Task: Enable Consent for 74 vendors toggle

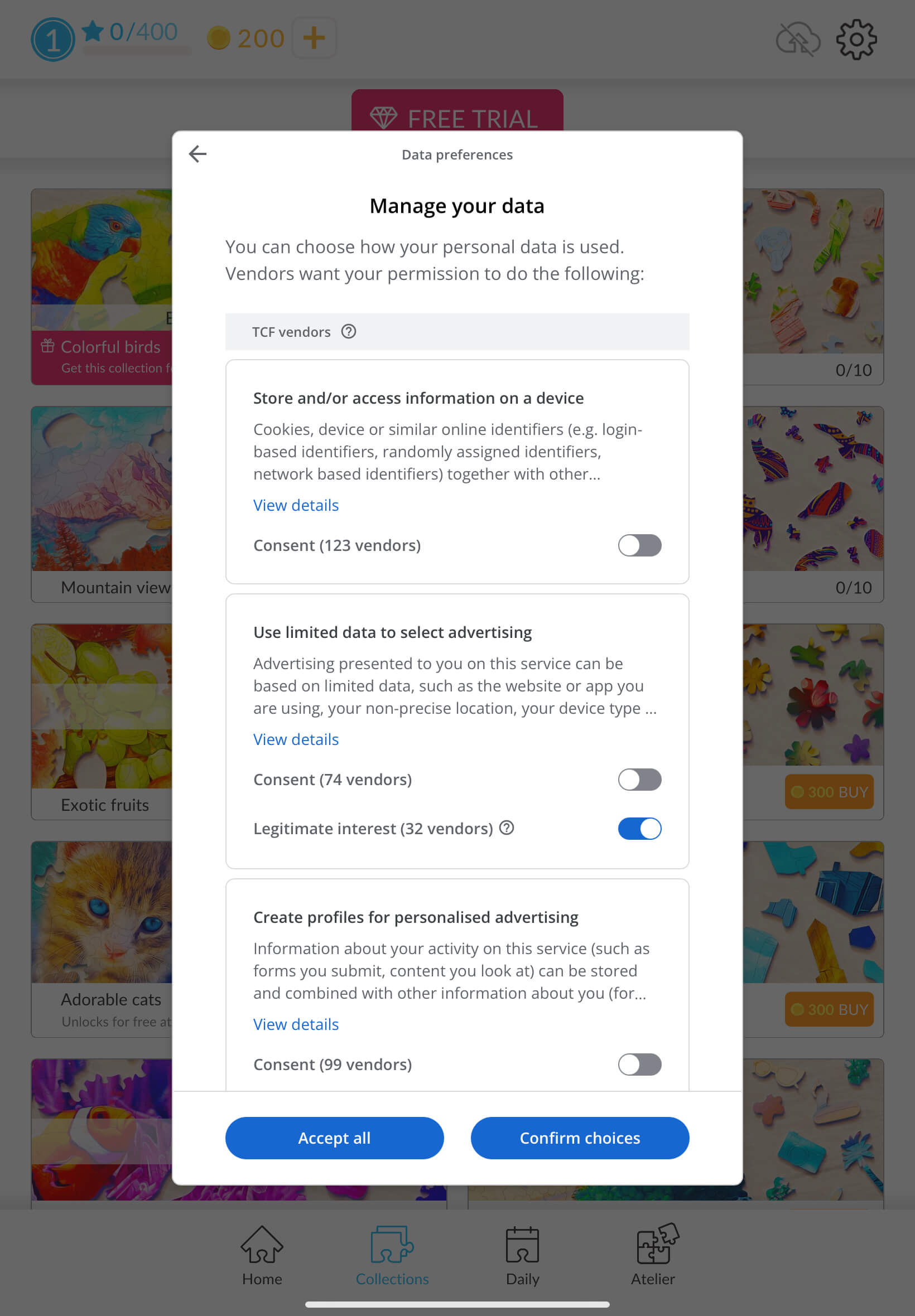Action: (639, 780)
